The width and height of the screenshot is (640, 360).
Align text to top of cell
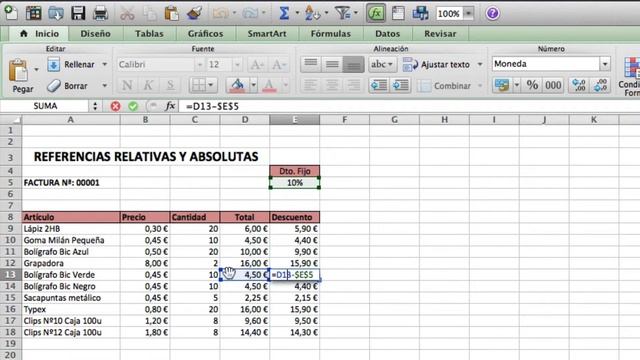click(311, 64)
